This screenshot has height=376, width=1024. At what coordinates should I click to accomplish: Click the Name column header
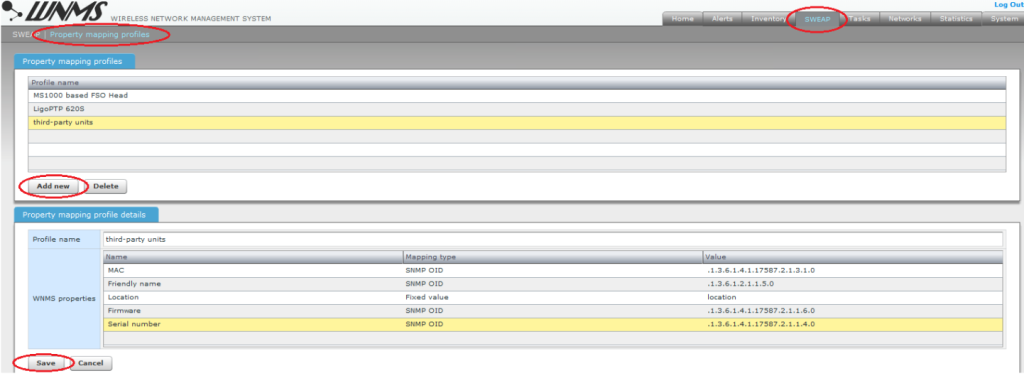253,257
